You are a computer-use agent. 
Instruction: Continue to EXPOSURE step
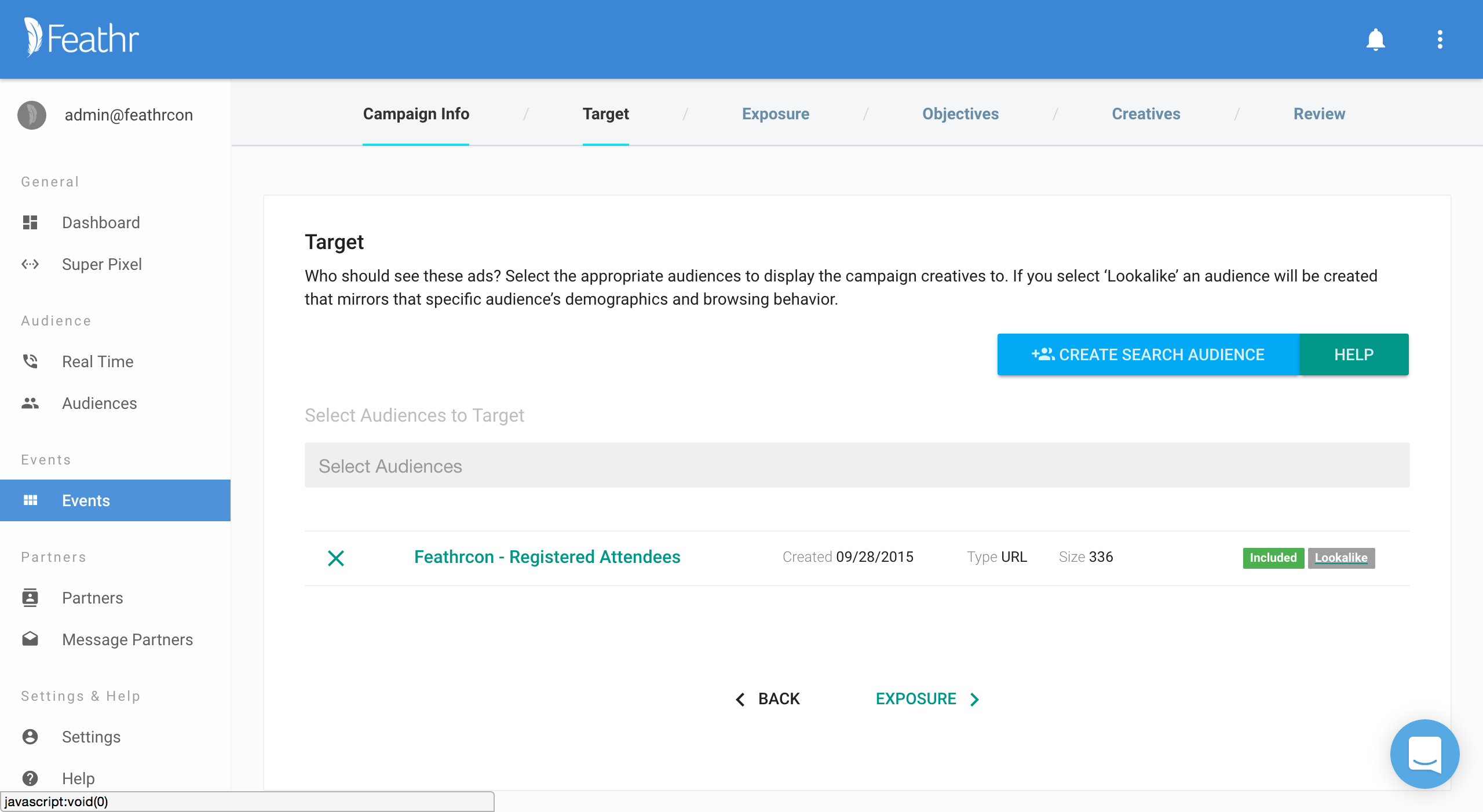[916, 698]
